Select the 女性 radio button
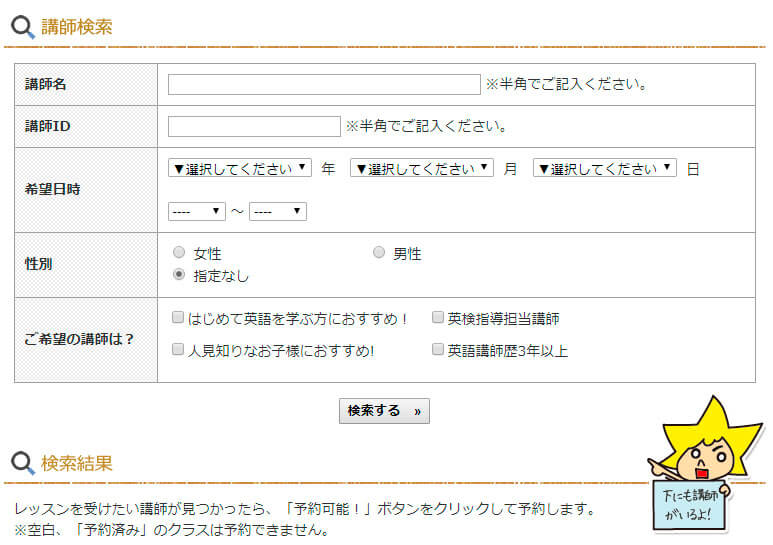The height and width of the screenshot is (545, 773). [x=179, y=253]
